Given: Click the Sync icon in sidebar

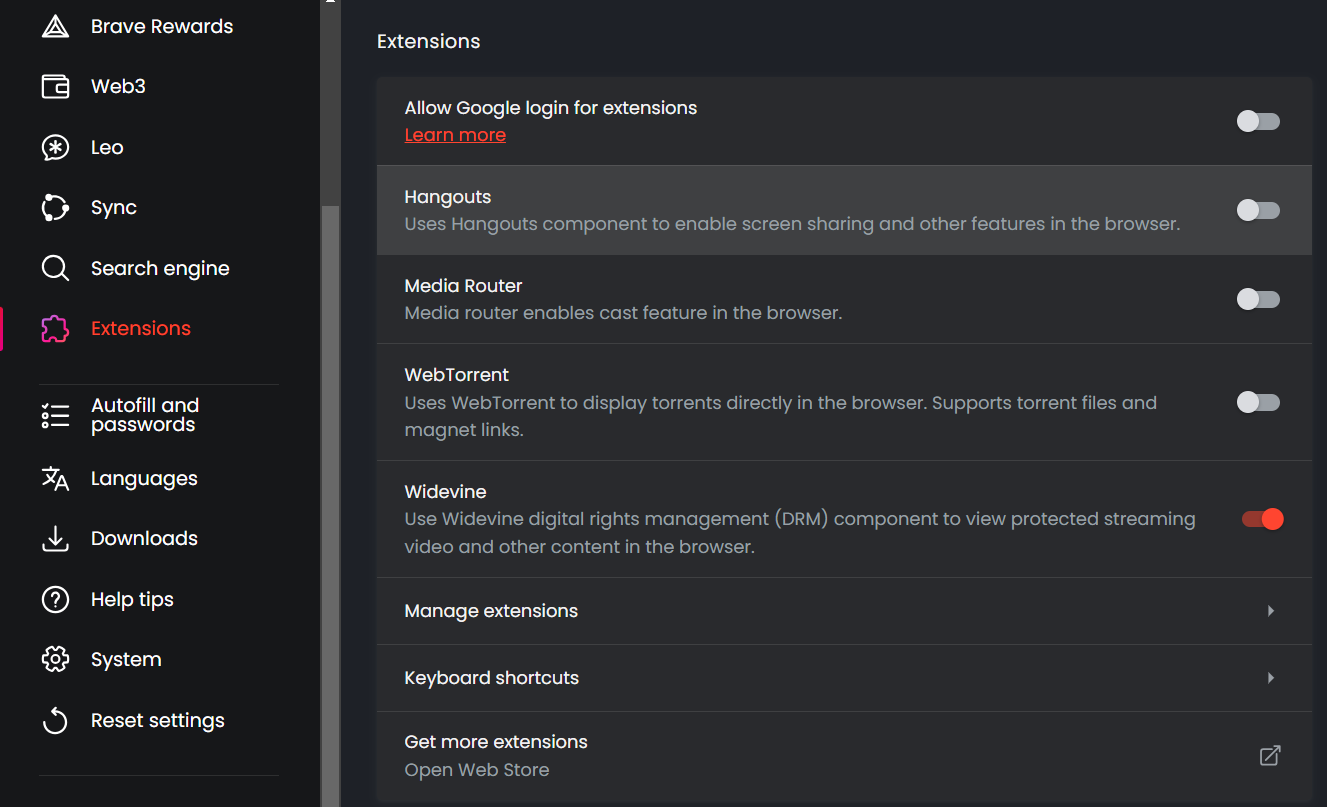Looking at the screenshot, I should (x=55, y=208).
